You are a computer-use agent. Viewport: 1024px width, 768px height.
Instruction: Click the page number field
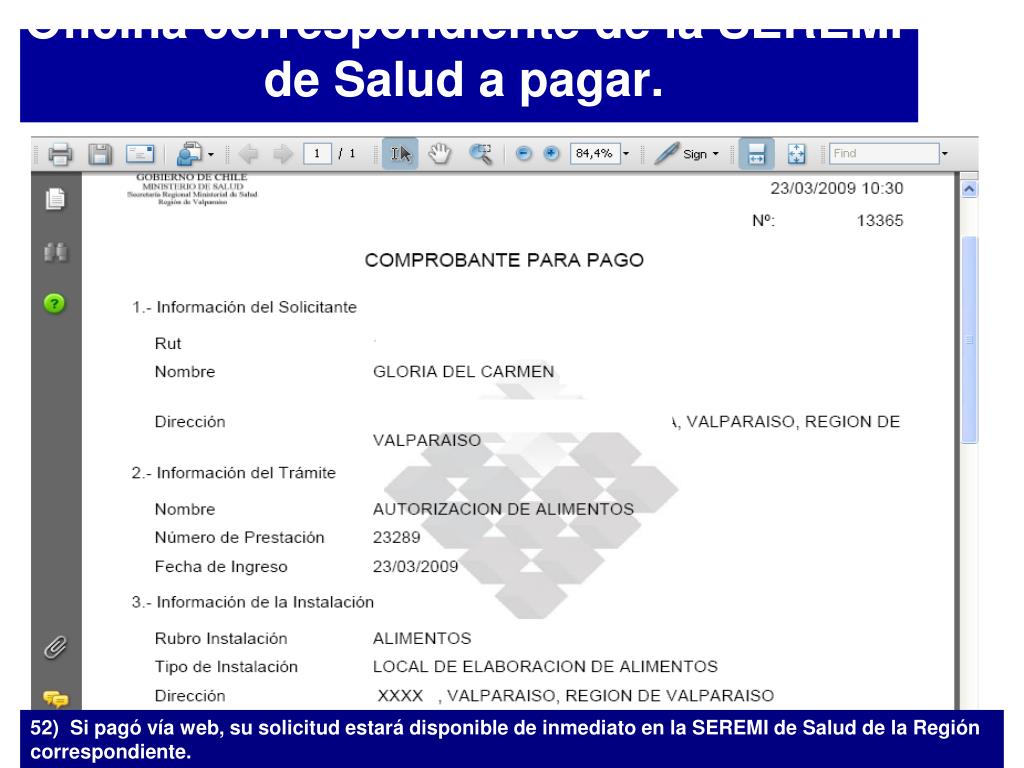click(317, 153)
